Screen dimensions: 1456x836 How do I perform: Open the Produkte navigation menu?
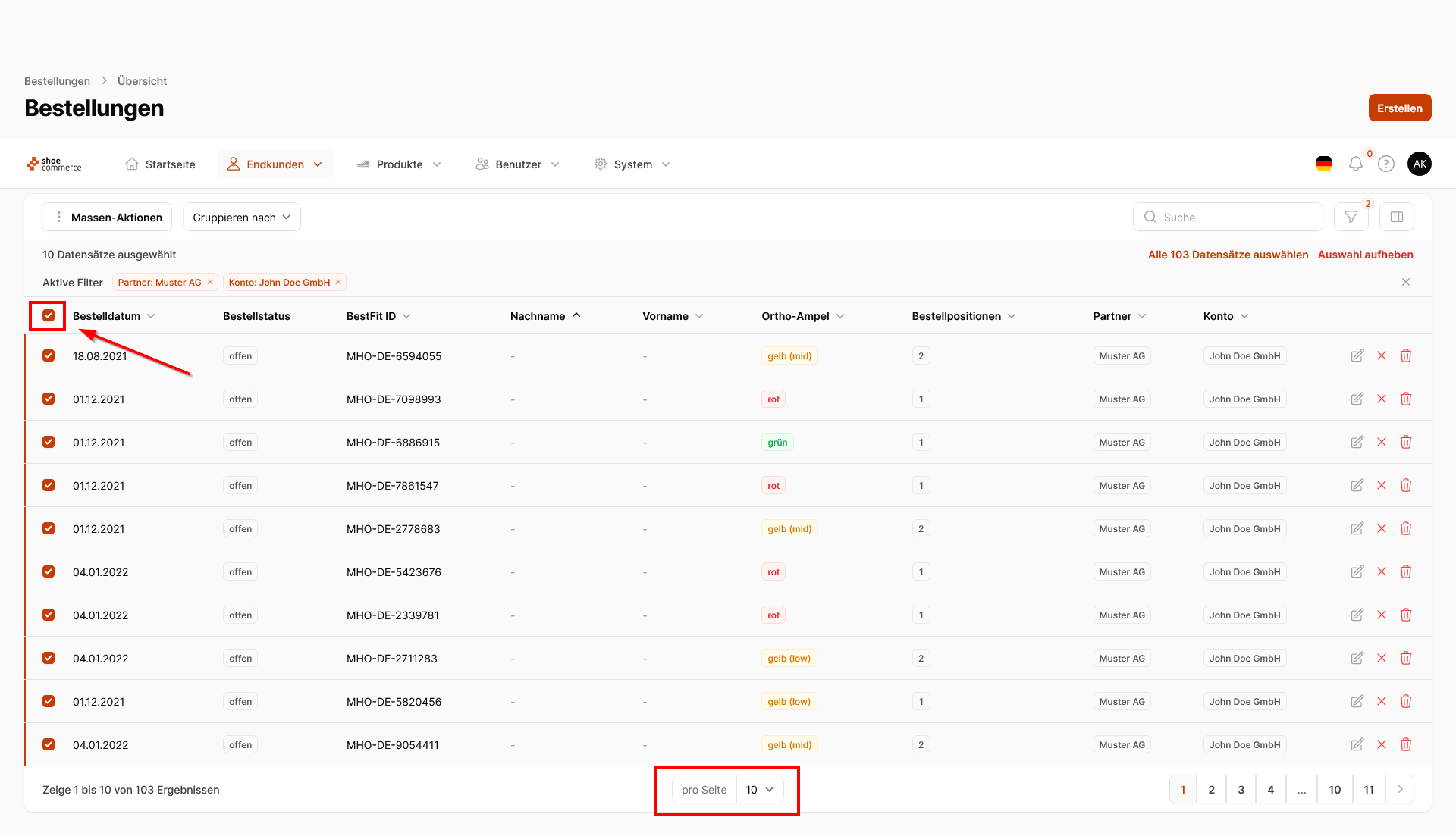click(399, 164)
